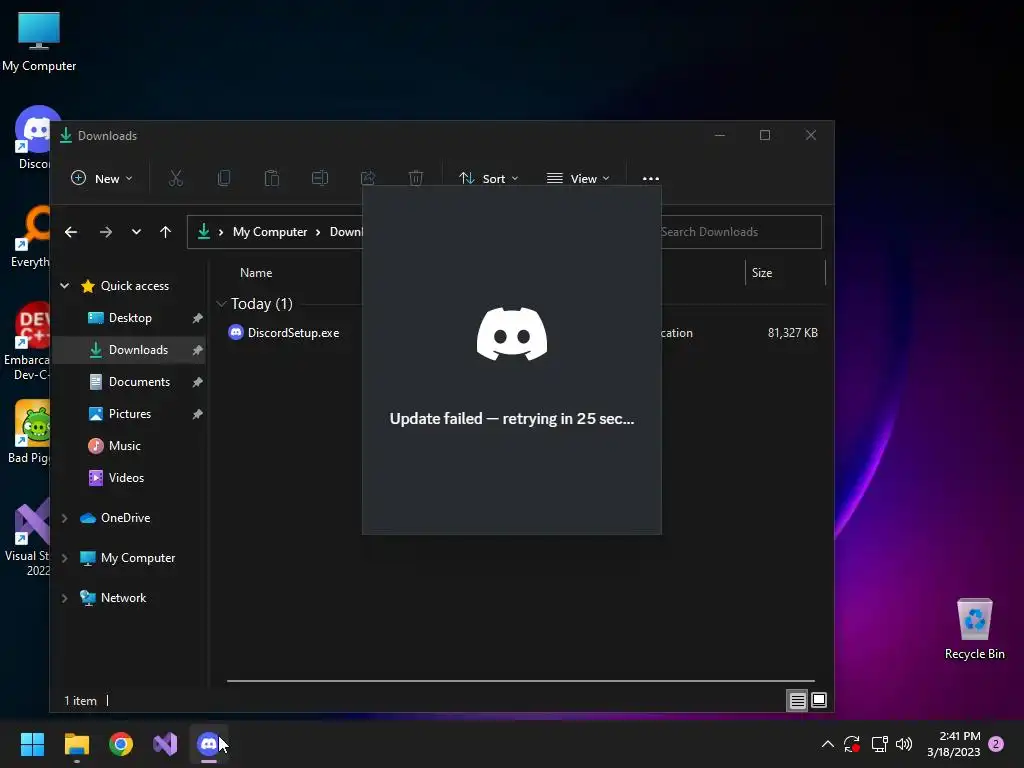Click the Paste clipboard icon
The width and height of the screenshot is (1024, 768).
tap(272, 178)
